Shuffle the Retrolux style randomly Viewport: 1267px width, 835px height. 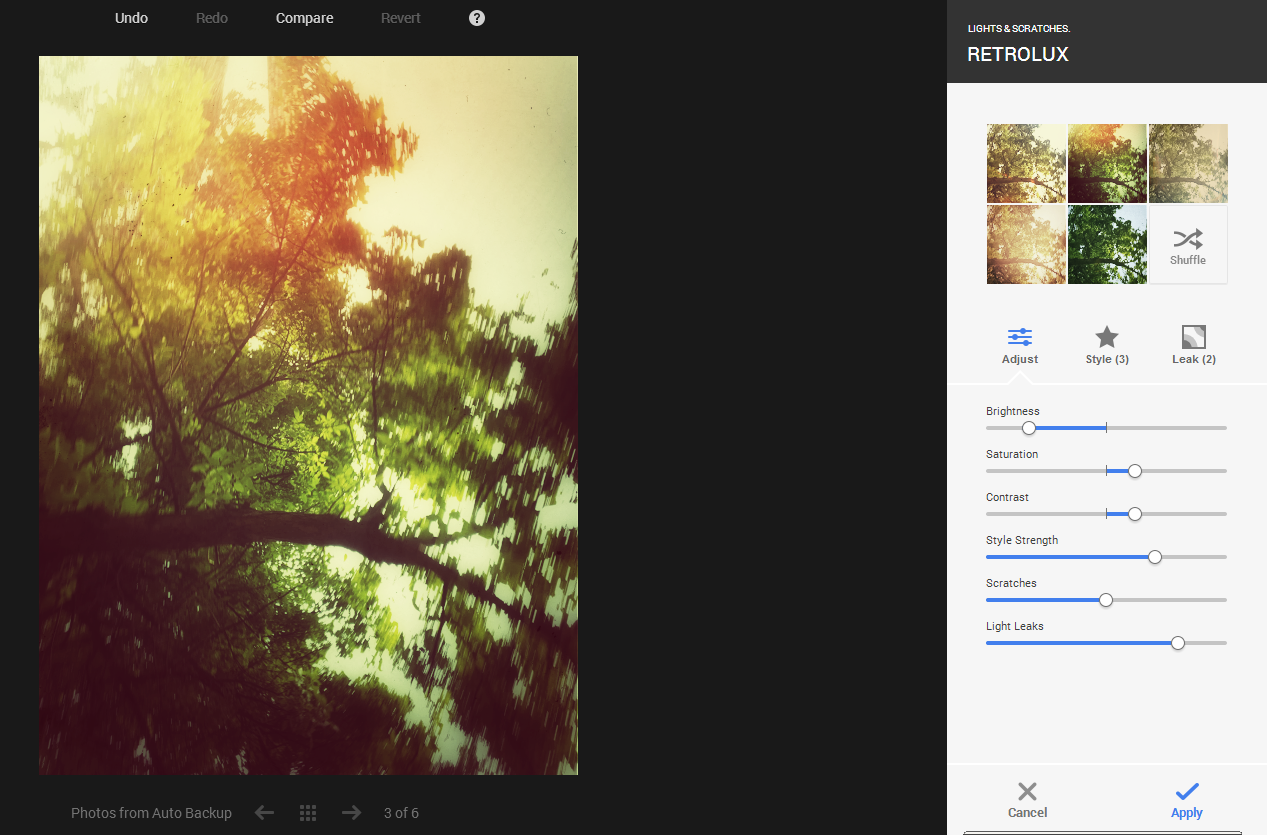click(1188, 245)
